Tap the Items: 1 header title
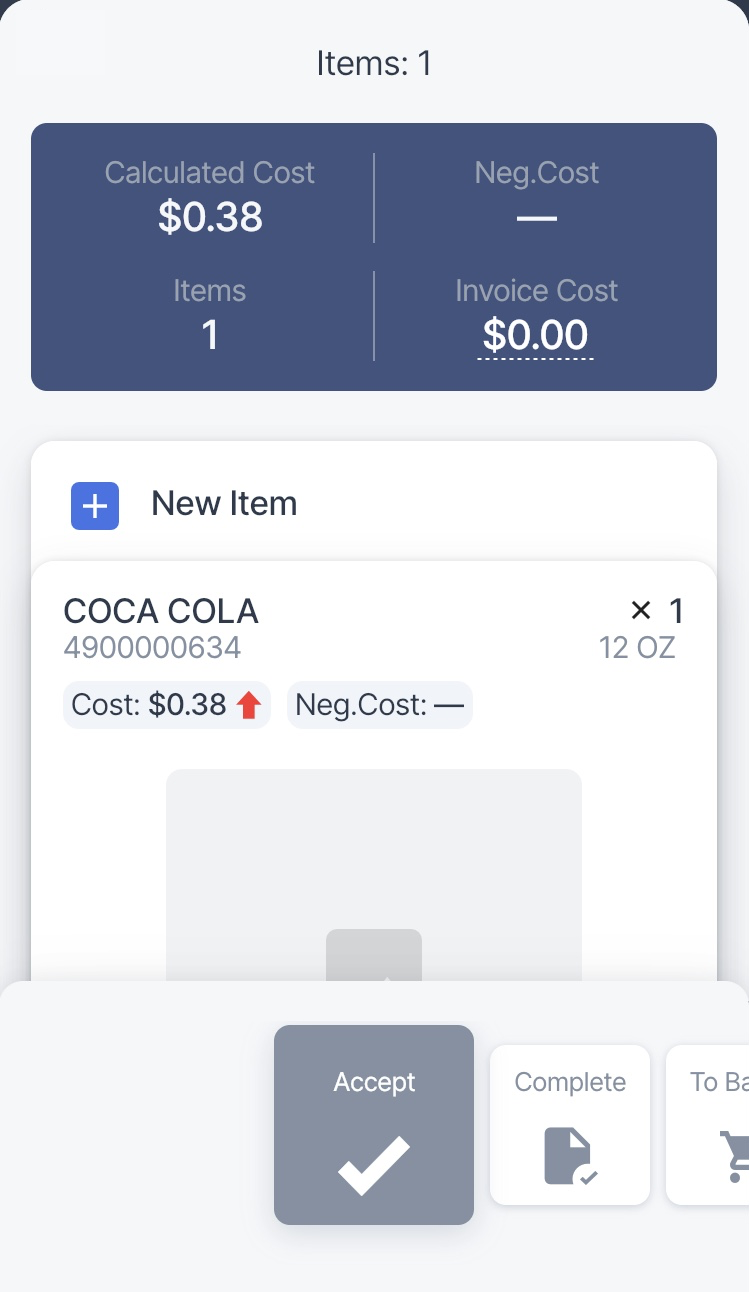The height and width of the screenshot is (1292, 749). coord(374,64)
